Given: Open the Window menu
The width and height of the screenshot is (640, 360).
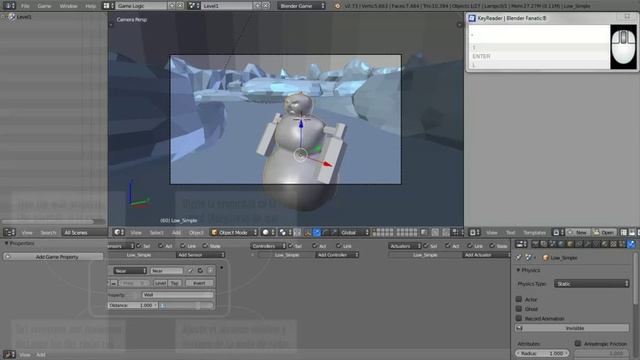Looking at the screenshot, I should click(68, 6).
